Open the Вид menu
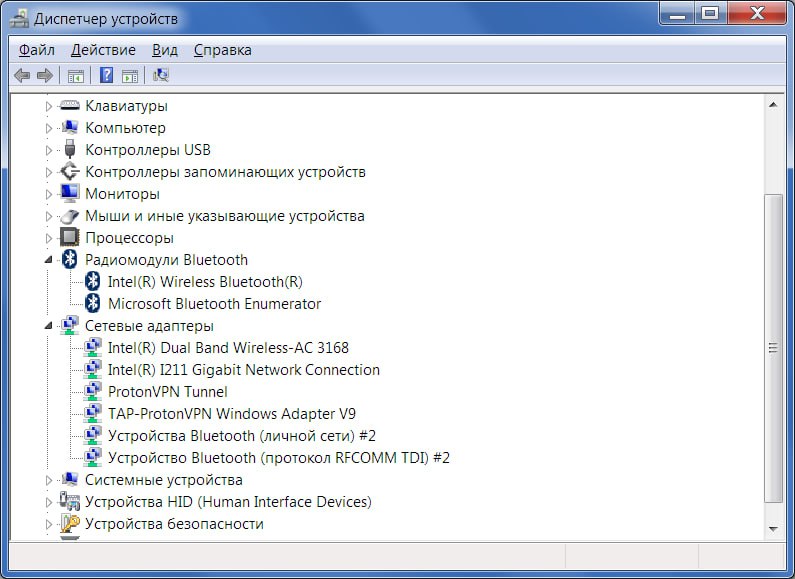 [165, 50]
